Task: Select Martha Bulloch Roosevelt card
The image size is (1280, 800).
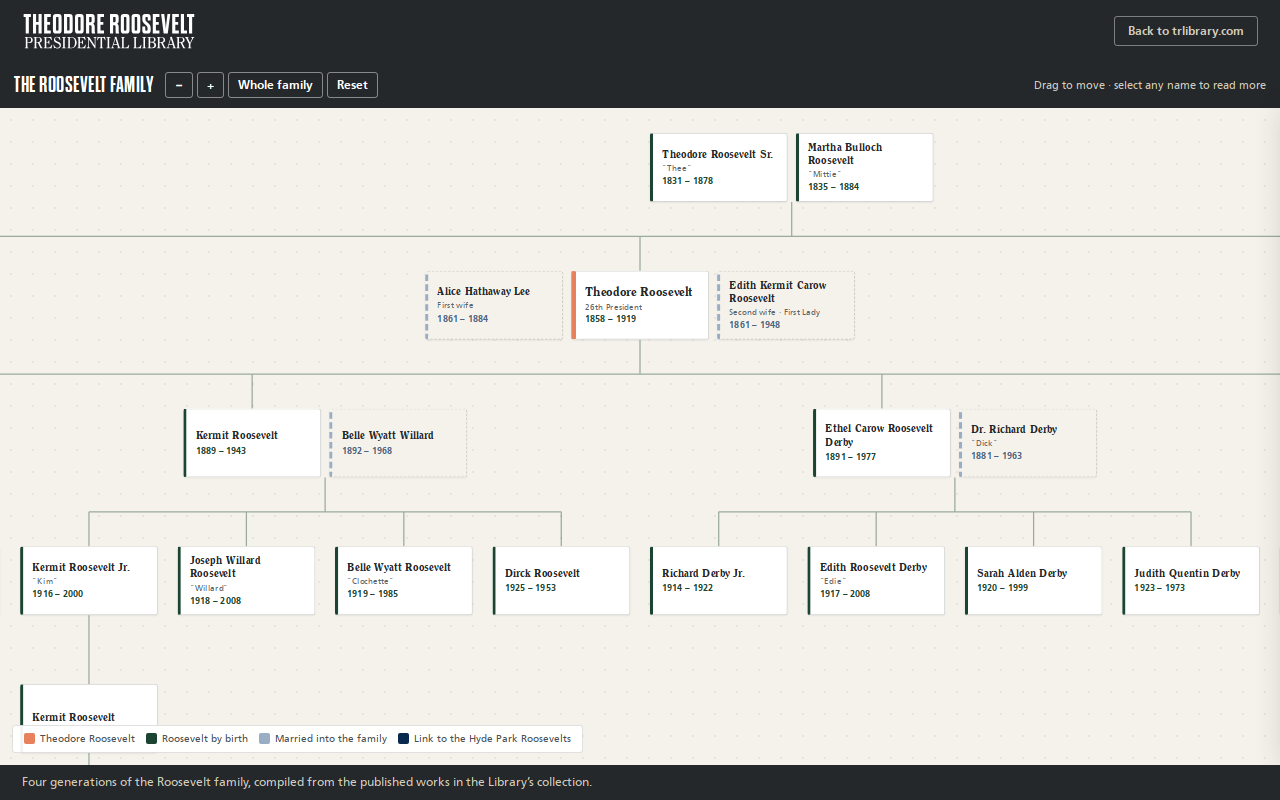Action: tap(865, 167)
